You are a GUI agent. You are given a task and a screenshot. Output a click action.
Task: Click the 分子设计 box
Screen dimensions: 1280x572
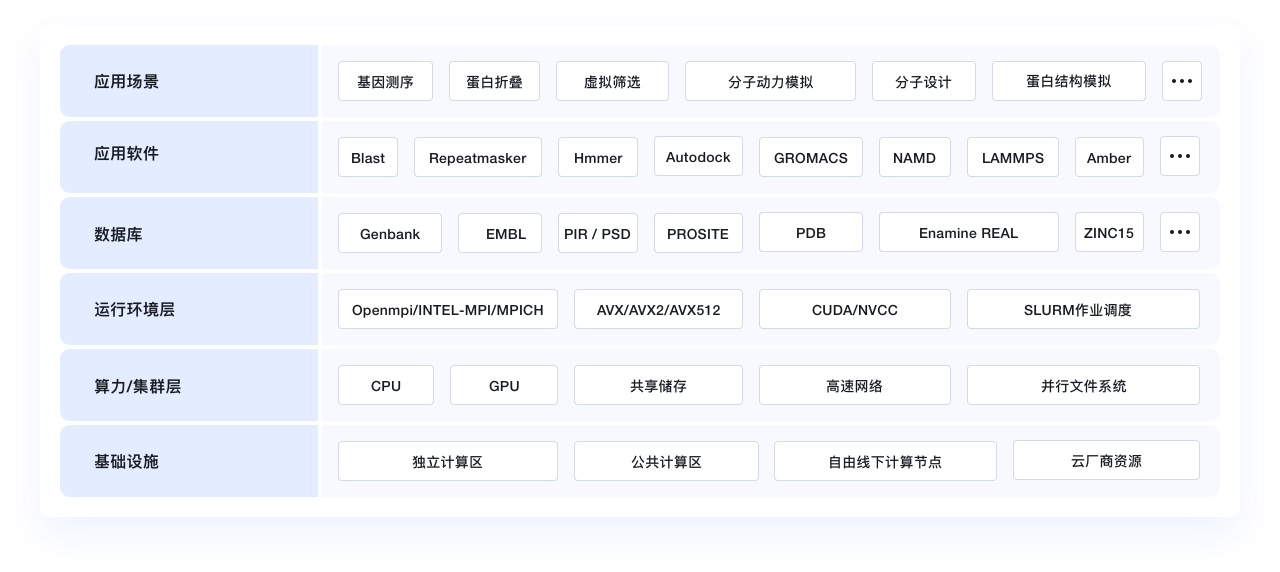click(x=923, y=81)
